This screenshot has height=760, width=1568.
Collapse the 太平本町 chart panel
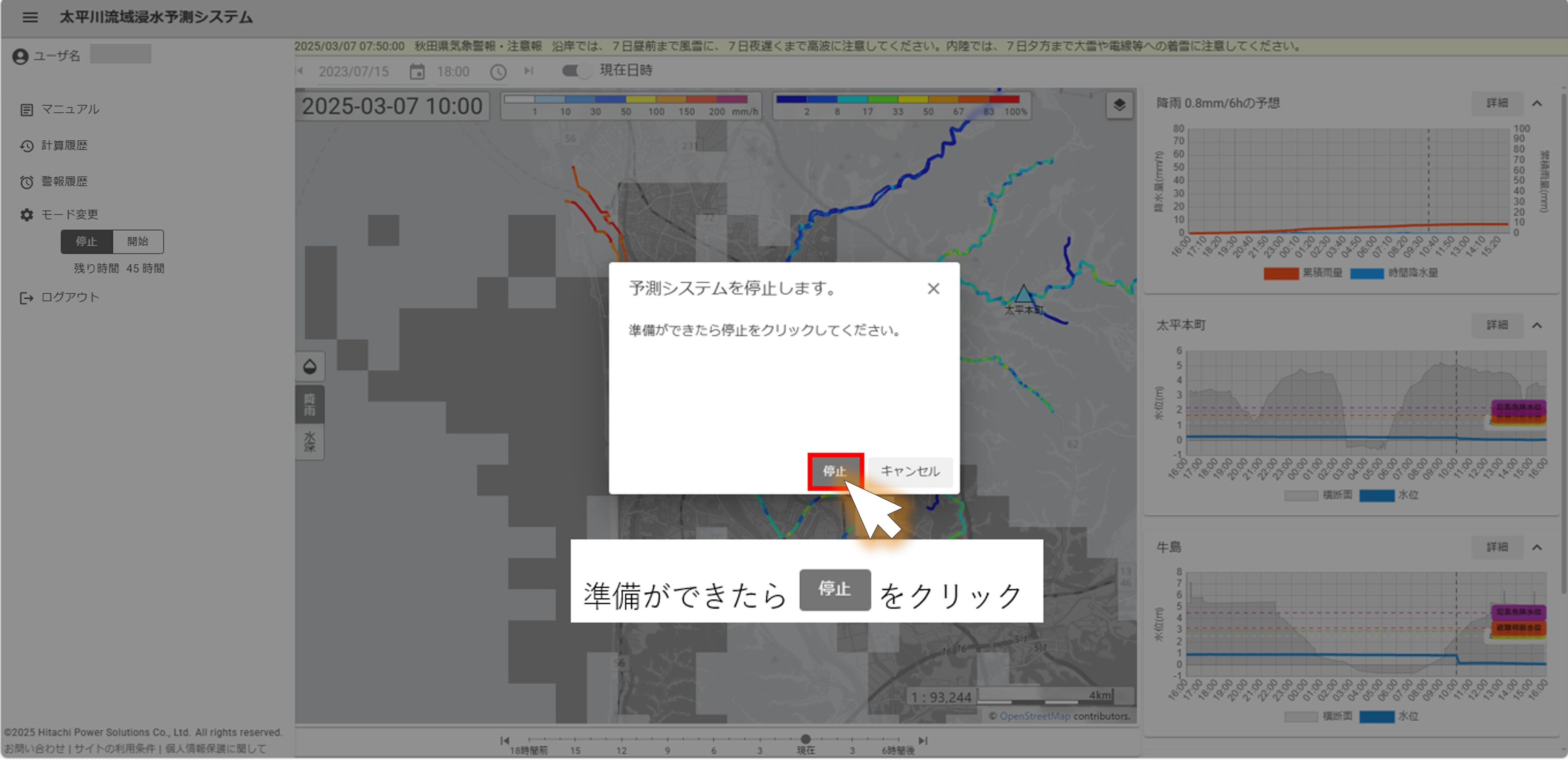(x=1536, y=325)
